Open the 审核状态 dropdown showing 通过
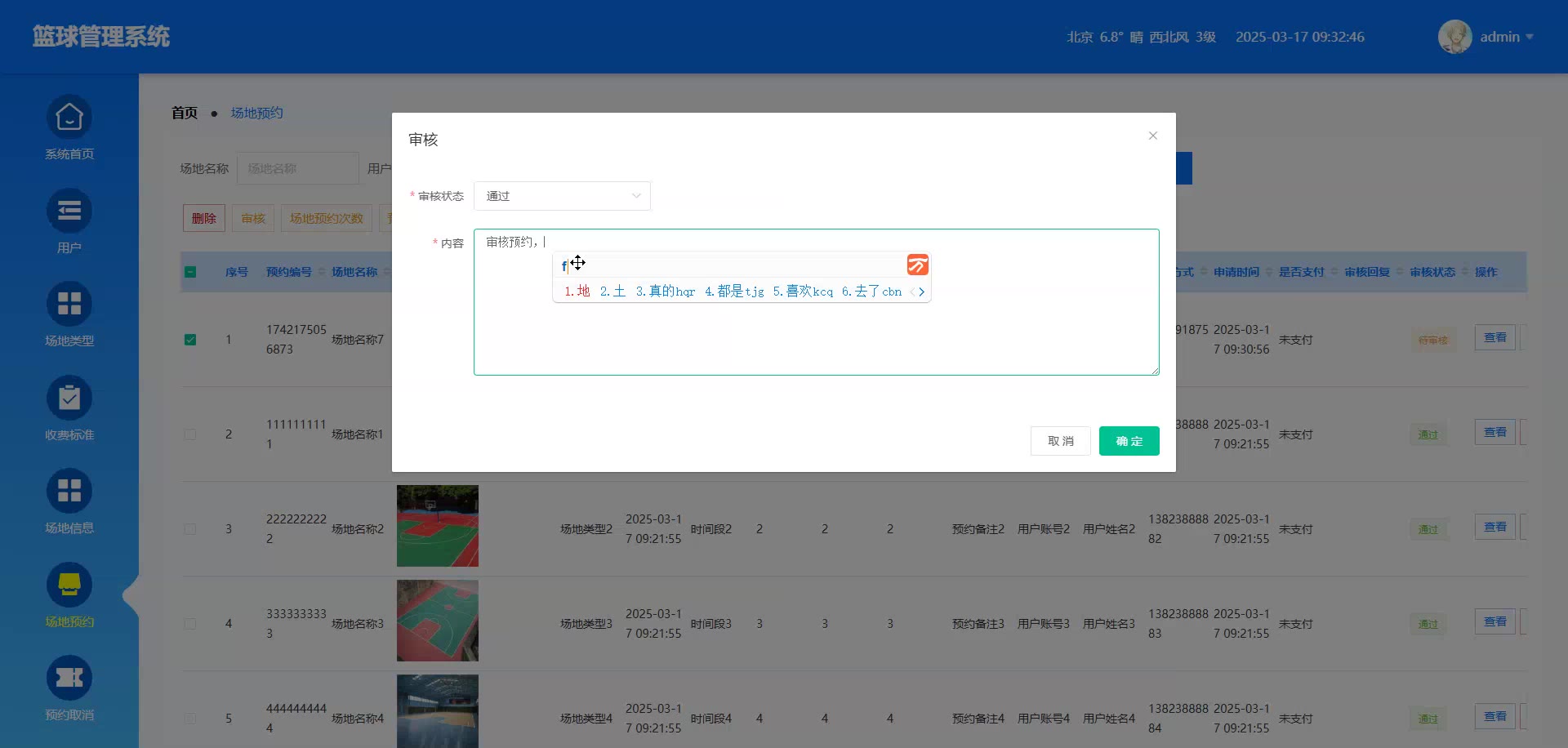1568x748 pixels. coord(562,196)
